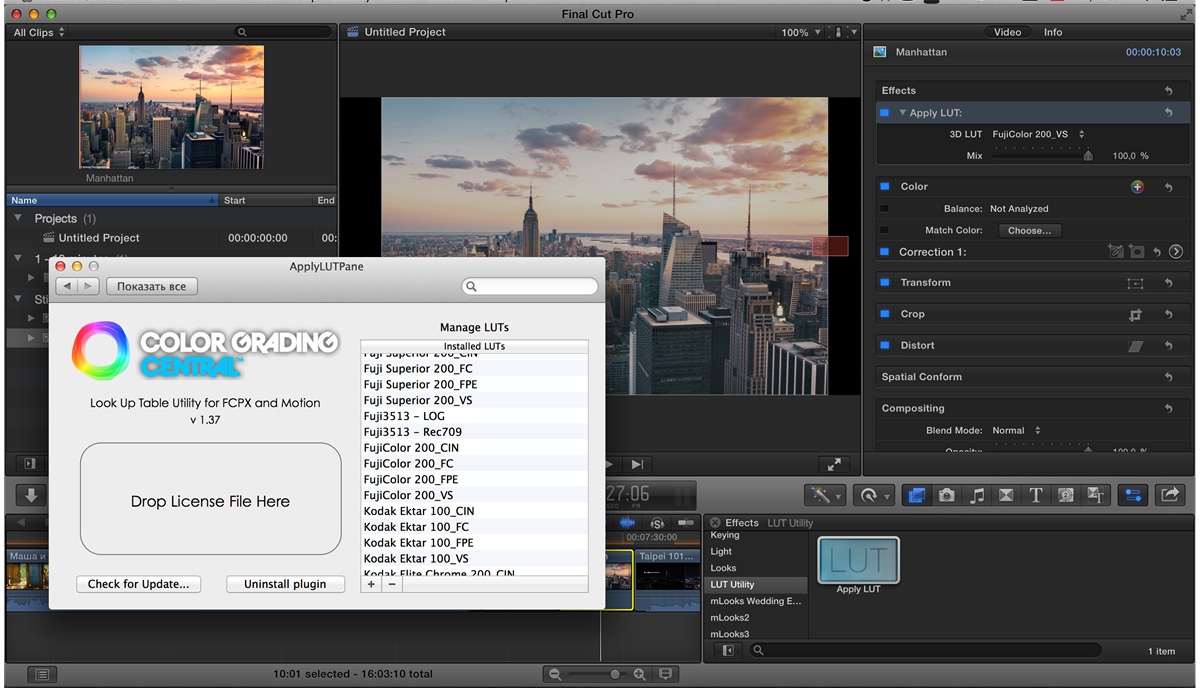This screenshot has height=688, width=1200.
Task: Open the Music and Sound browser
Action: 976,495
